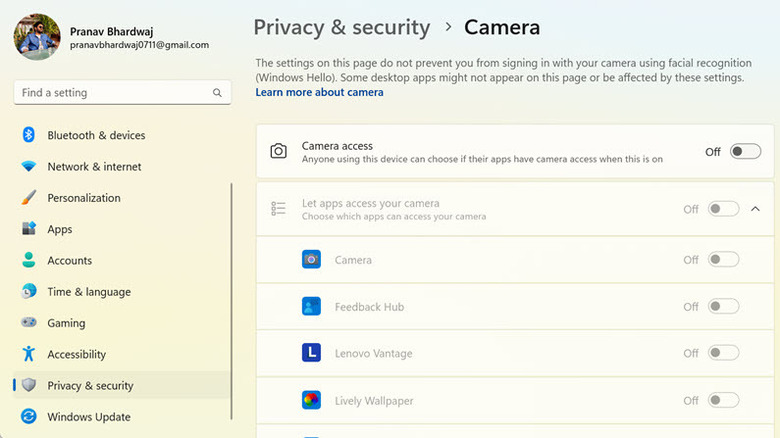The height and width of the screenshot is (438, 780).
Task: Open Time & language settings
Action: coord(89,292)
